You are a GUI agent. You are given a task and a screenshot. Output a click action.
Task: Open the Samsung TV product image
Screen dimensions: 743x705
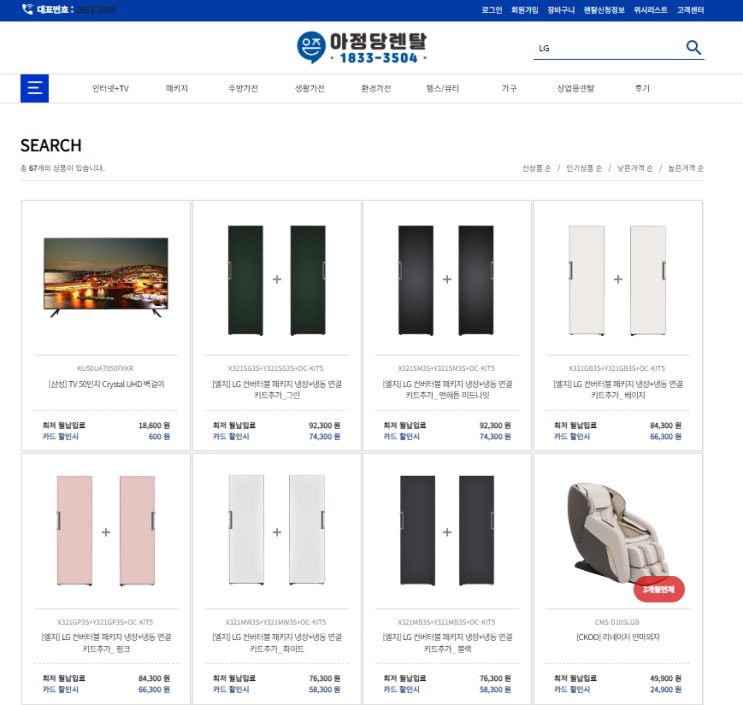106,278
